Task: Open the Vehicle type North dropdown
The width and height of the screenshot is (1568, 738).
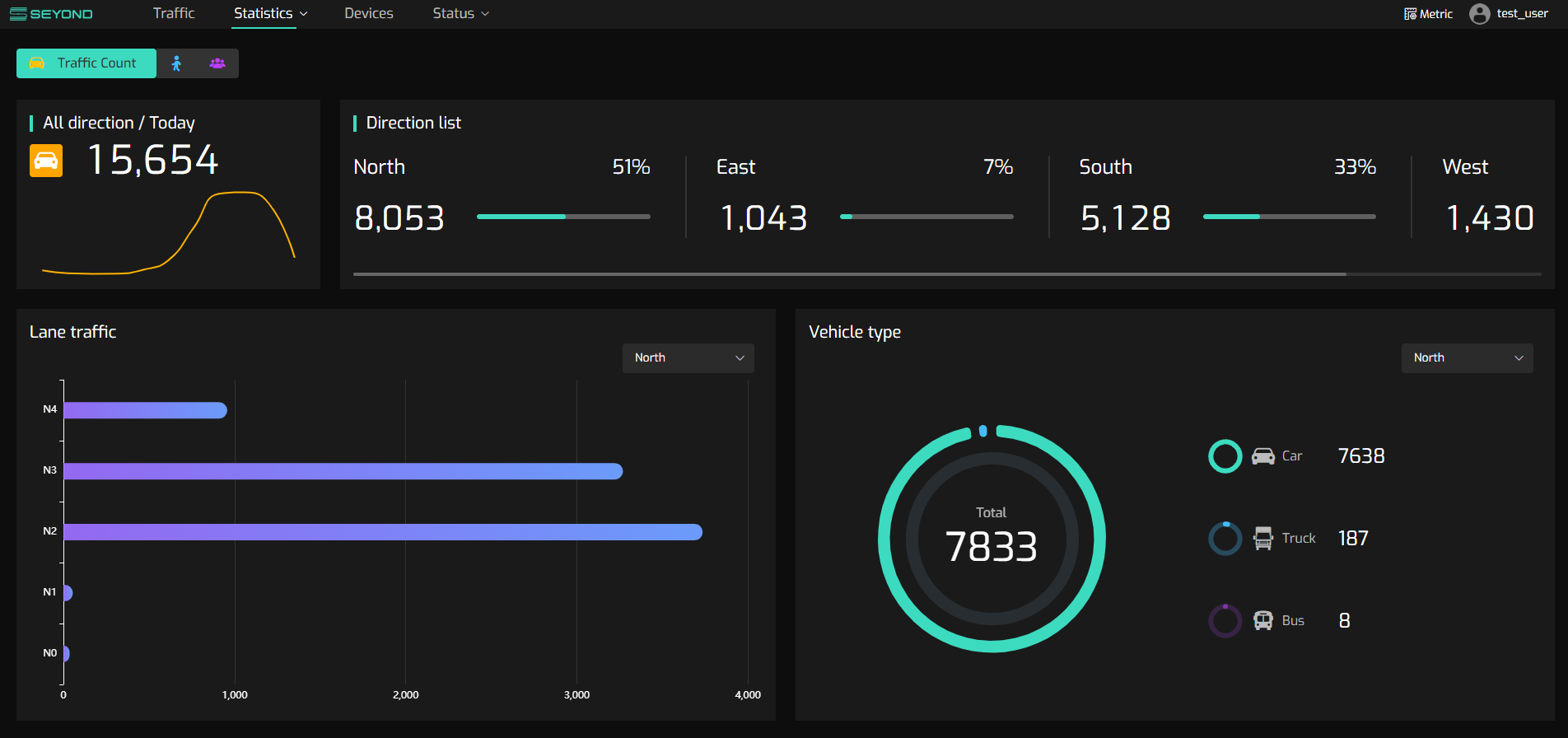Action: pos(1467,358)
